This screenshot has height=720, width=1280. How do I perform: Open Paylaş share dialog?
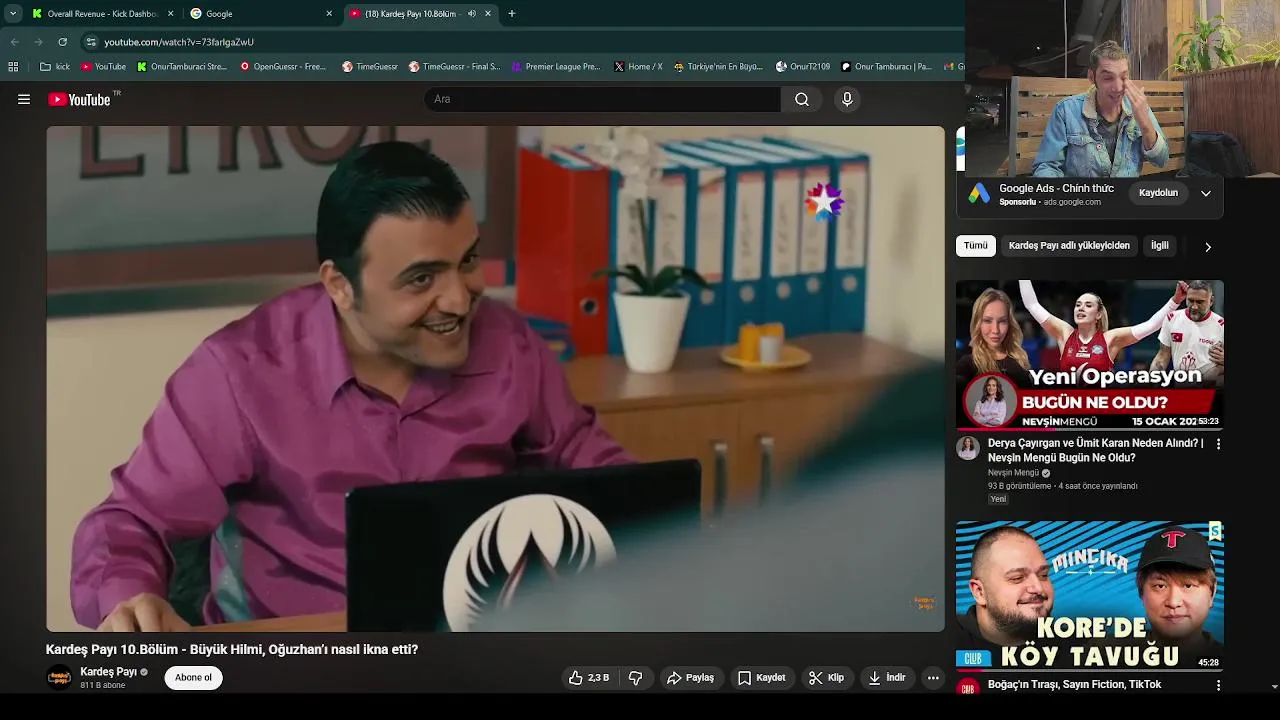pos(690,678)
